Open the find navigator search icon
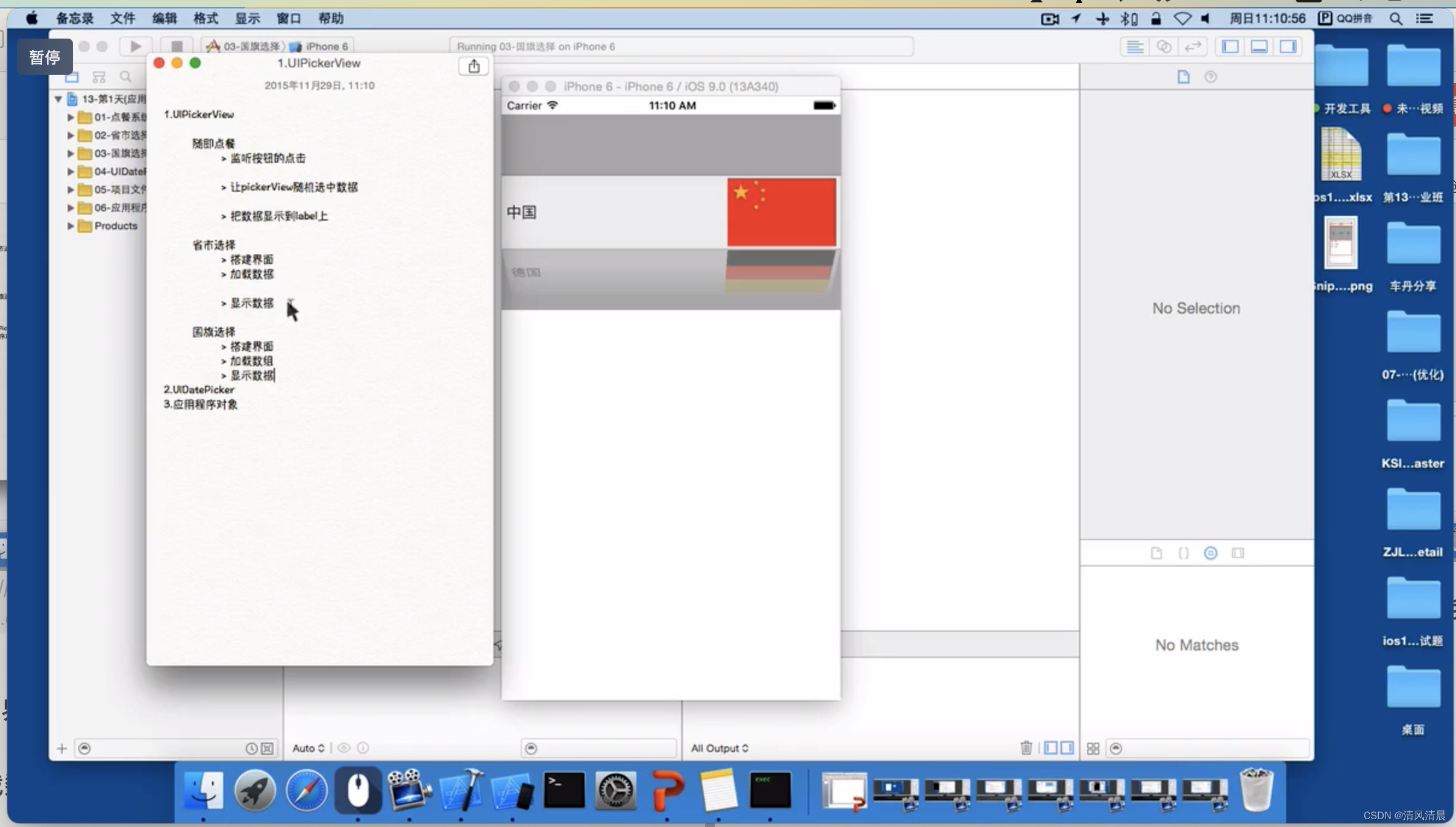 [125, 77]
